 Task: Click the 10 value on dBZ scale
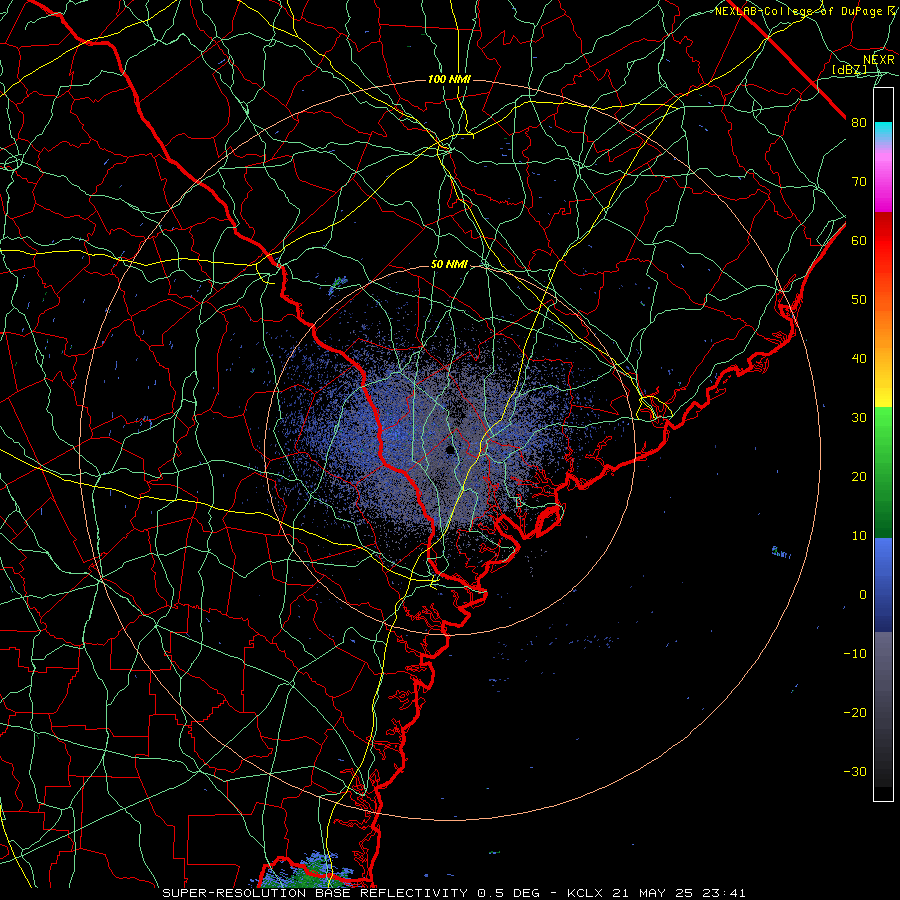859,536
